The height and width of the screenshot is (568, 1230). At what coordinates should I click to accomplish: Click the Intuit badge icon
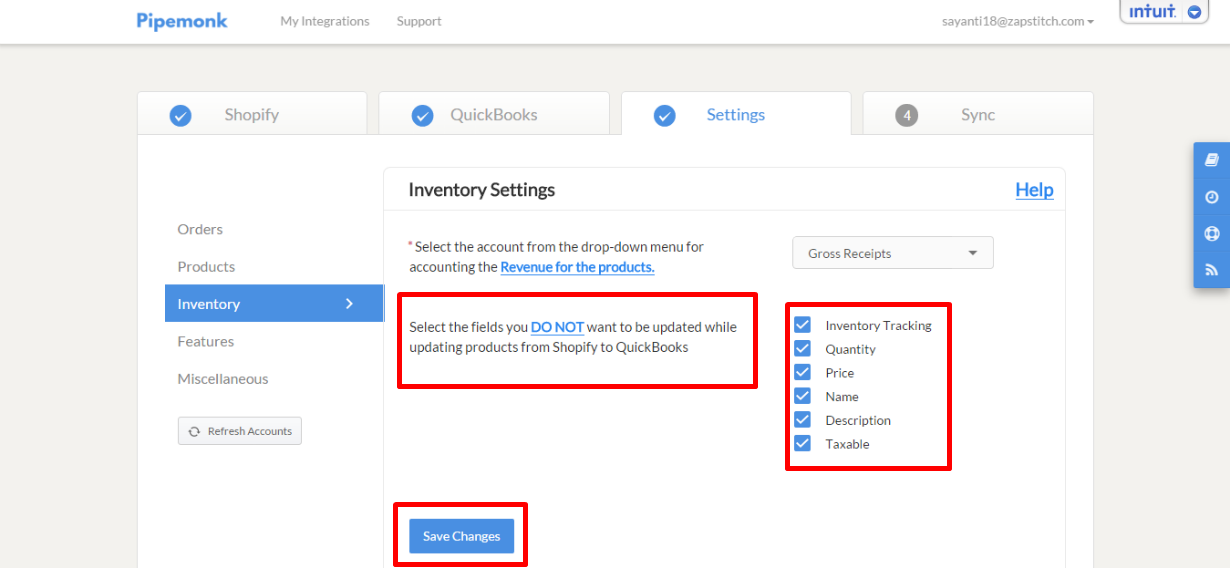click(1152, 11)
